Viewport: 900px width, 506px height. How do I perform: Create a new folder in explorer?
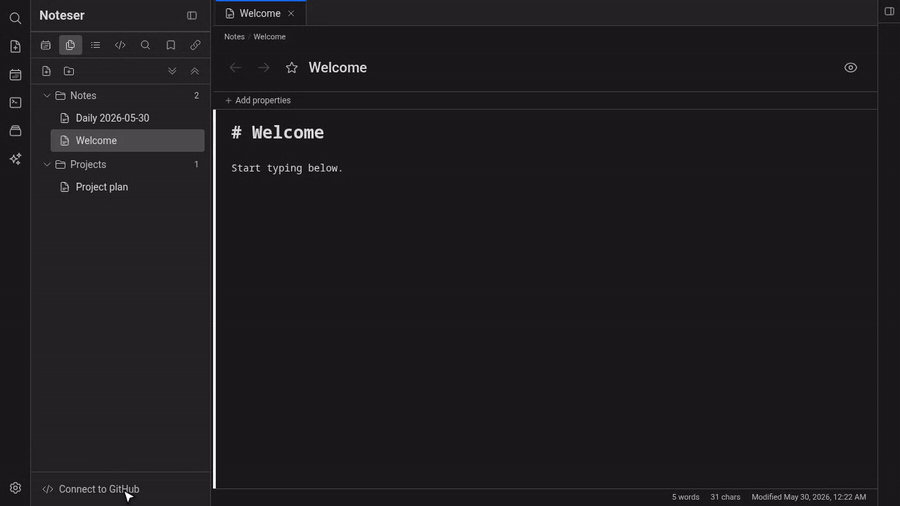(69, 71)
